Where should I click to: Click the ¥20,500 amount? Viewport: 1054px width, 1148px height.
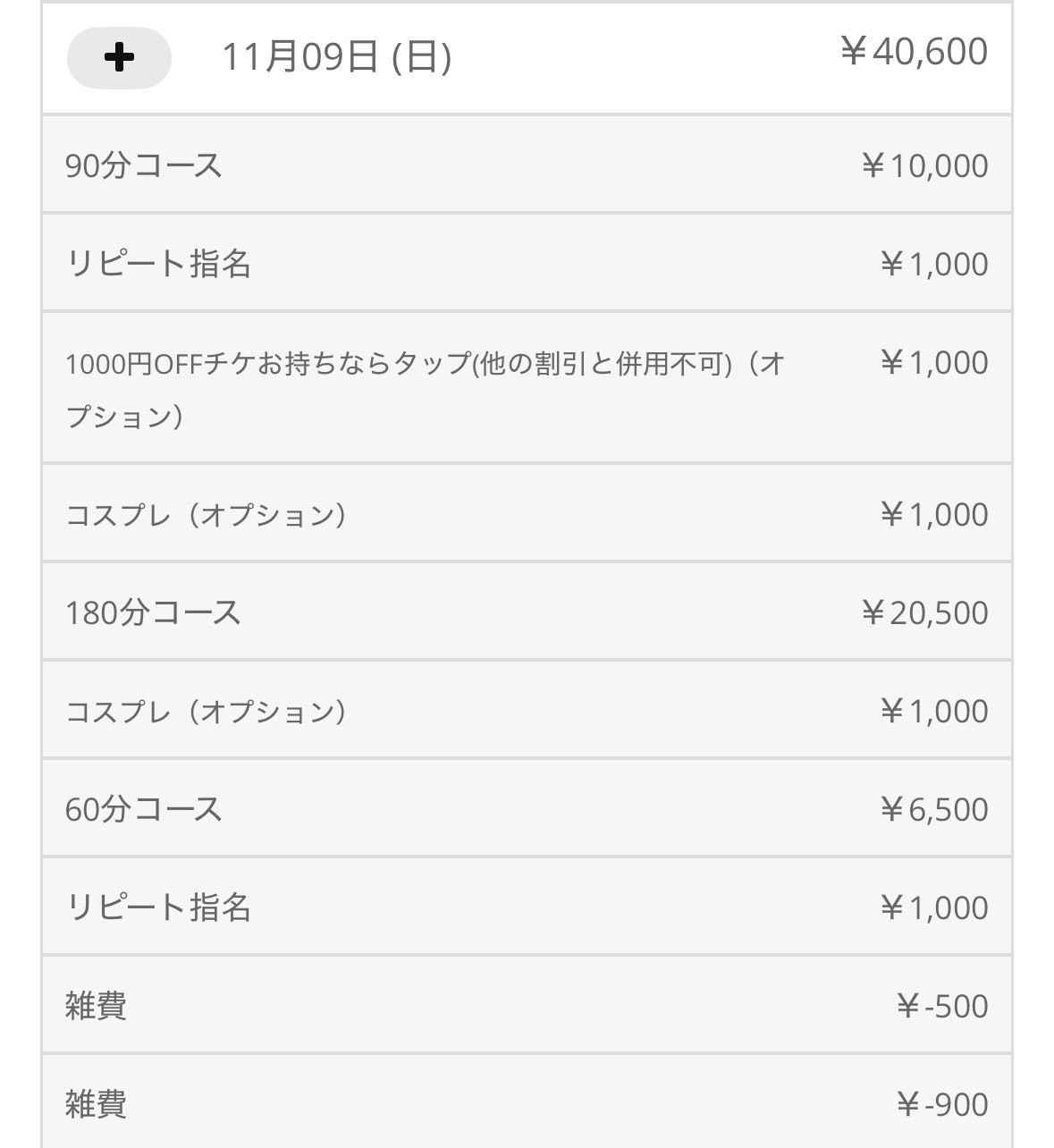pos(924,612)
